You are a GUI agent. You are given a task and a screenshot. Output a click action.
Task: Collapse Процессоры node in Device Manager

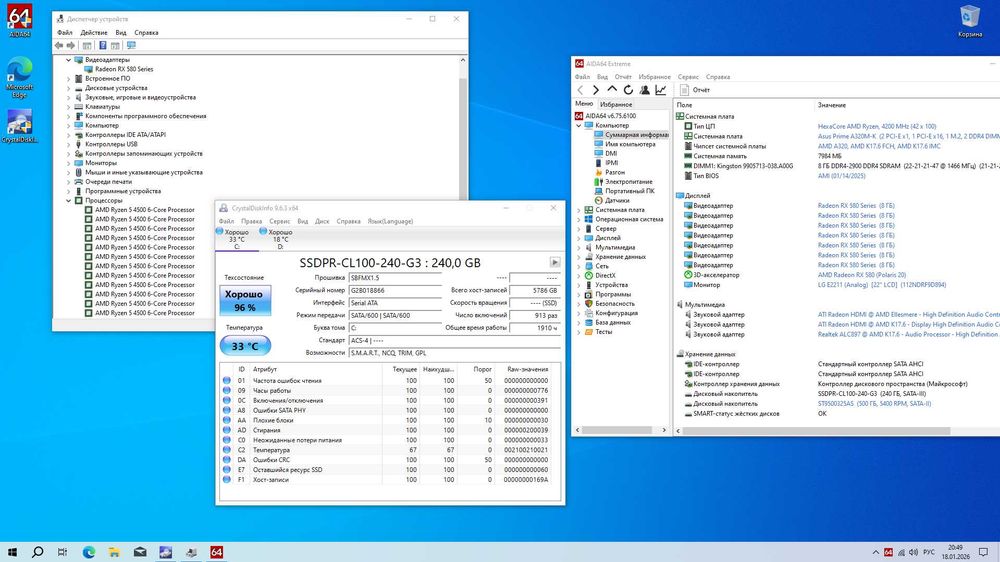tap(68, 200)
